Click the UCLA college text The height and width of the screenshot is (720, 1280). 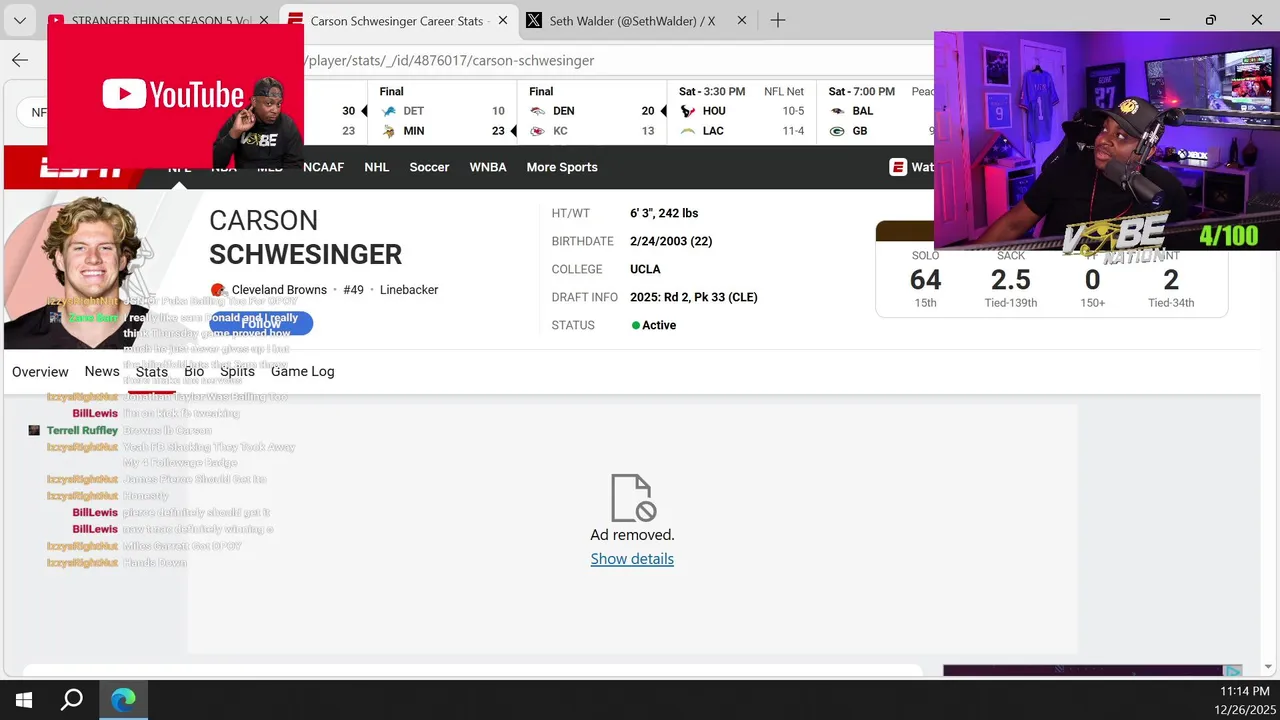[x=645, y=269]
